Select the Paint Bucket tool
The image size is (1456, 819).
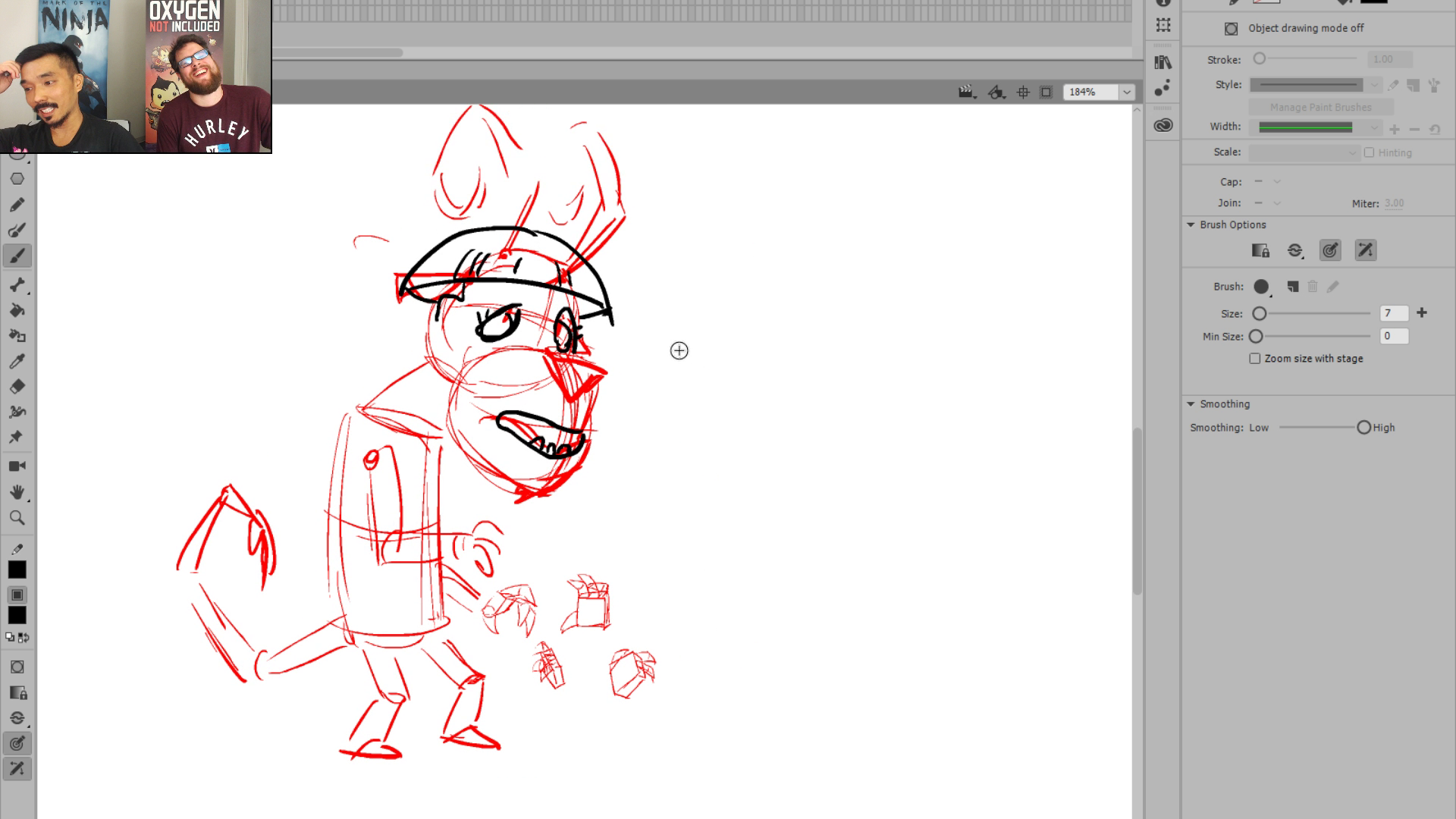(17, 311)
